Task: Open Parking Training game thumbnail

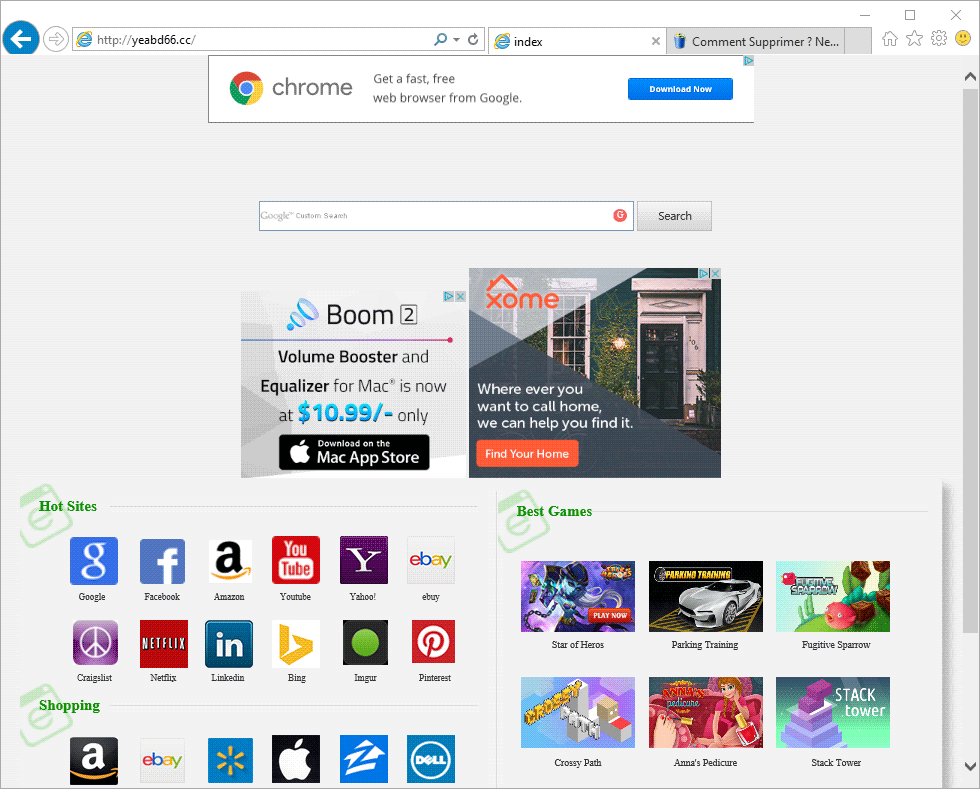Action: (x=706, y=596)
